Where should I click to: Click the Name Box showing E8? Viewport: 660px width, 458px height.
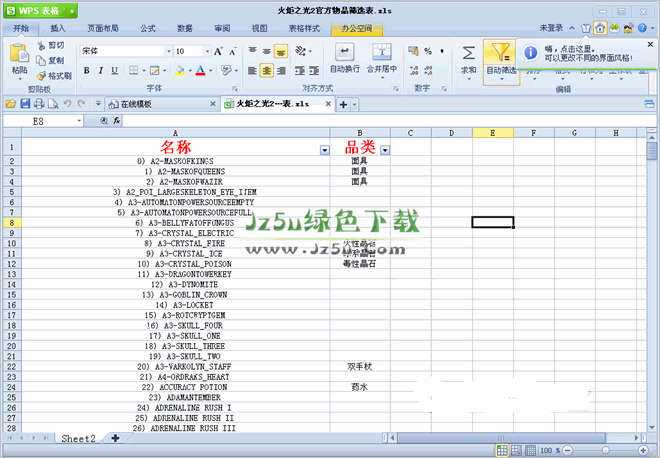[x=38, y=121]
